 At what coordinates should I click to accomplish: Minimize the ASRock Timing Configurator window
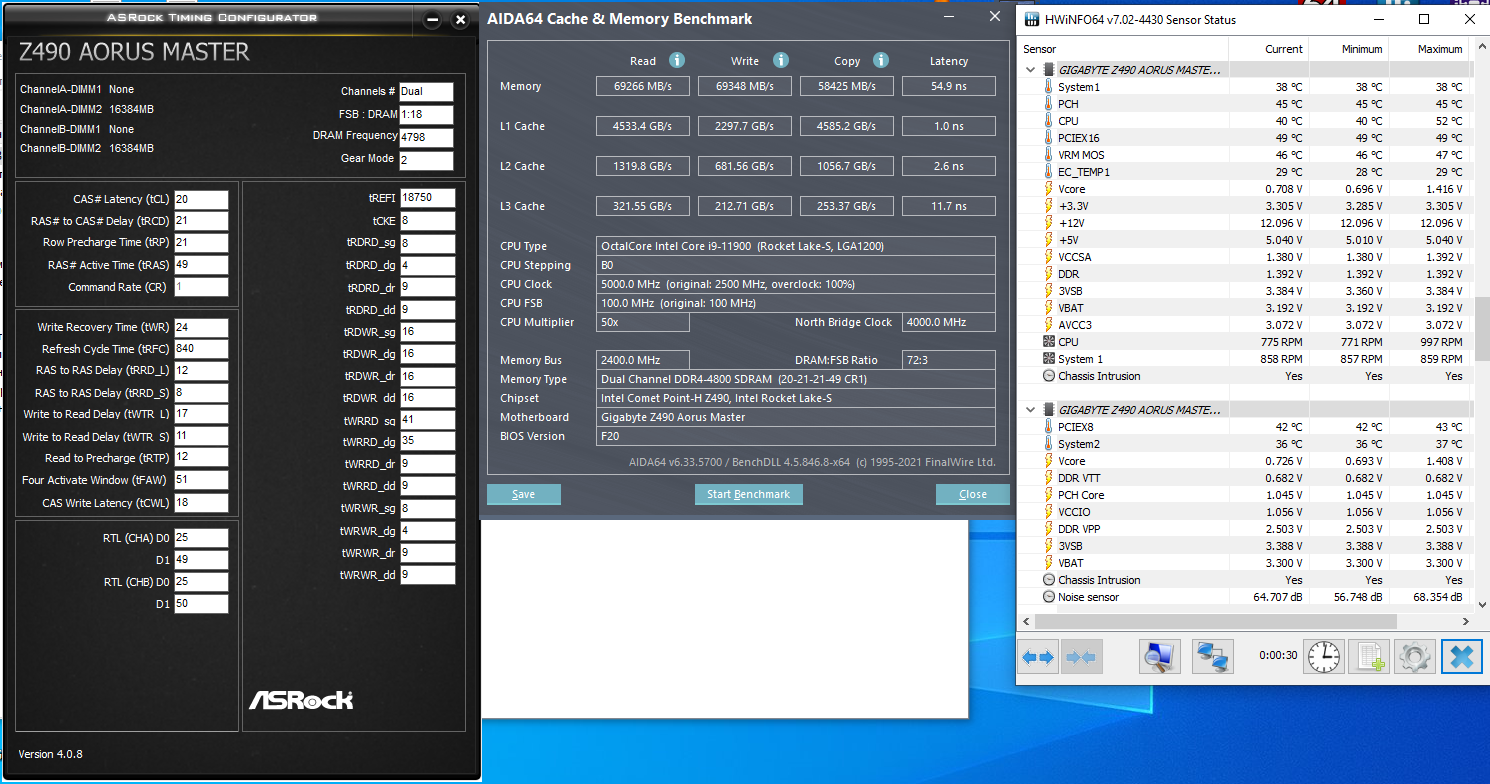tap(432, 20)
